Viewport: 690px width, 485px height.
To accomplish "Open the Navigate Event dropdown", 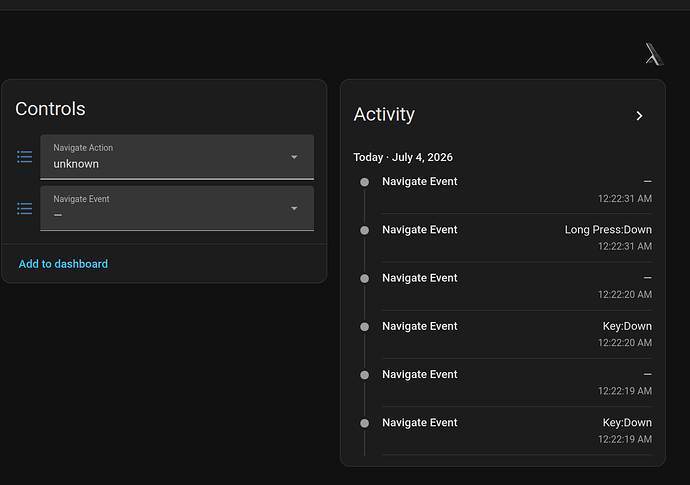I will point(177,208).
